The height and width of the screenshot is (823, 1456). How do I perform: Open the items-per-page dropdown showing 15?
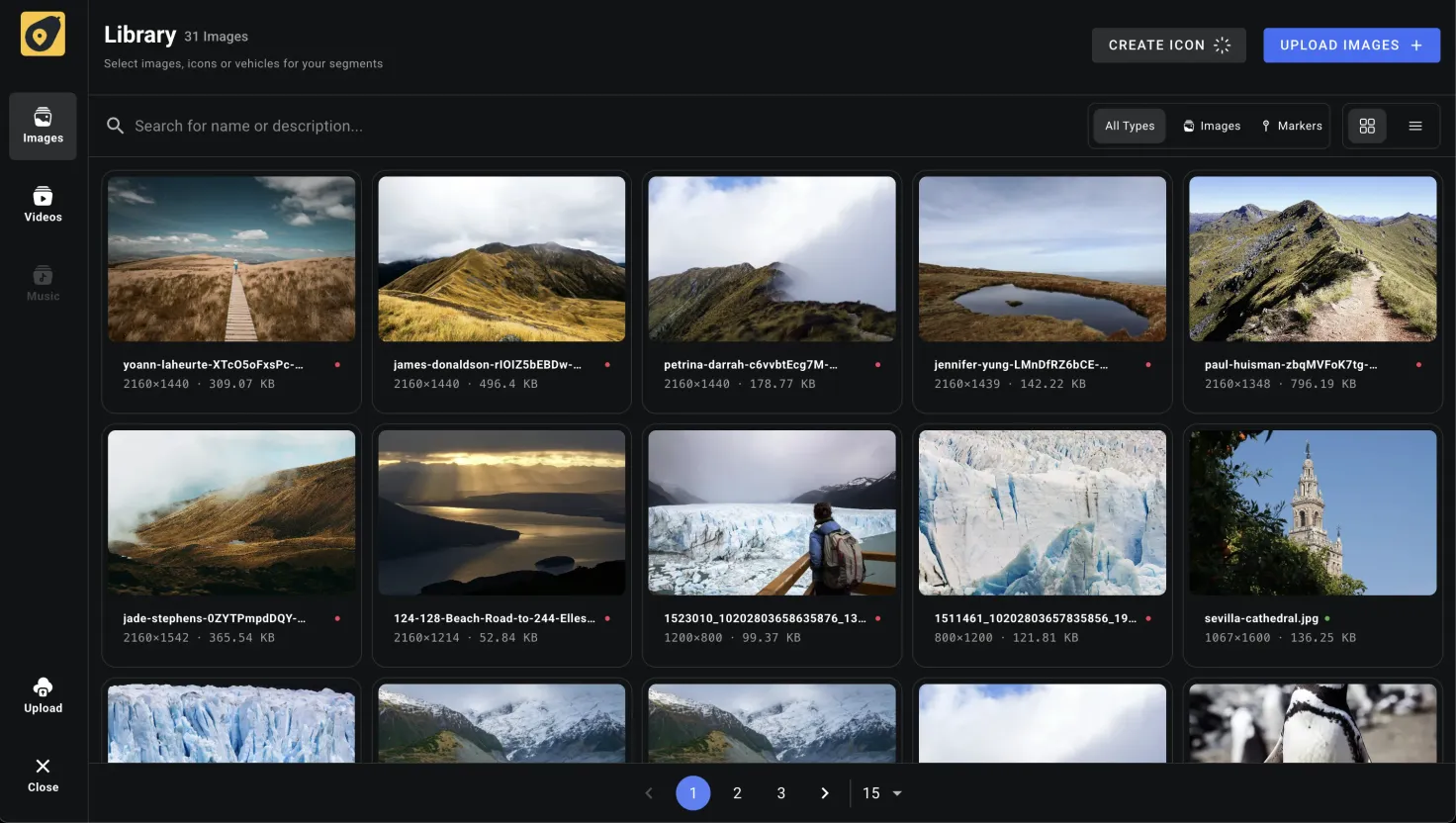(x=882, y=793)
